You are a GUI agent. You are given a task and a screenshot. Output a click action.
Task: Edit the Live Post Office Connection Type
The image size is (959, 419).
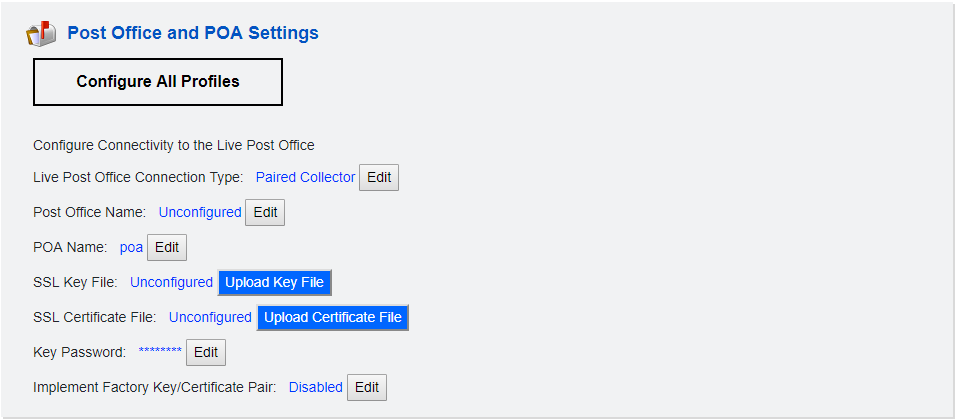click(x=379, y=177)
